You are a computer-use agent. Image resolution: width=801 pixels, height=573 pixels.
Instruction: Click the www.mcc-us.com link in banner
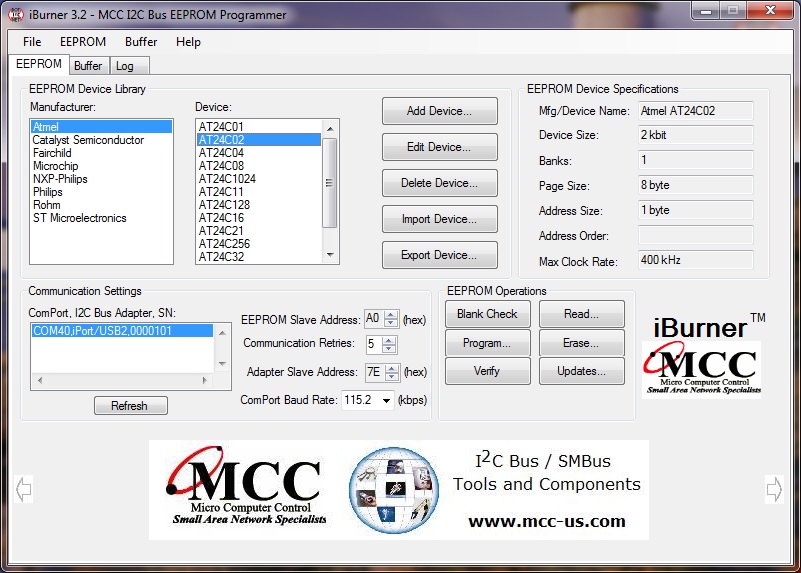tap(547, 521)
